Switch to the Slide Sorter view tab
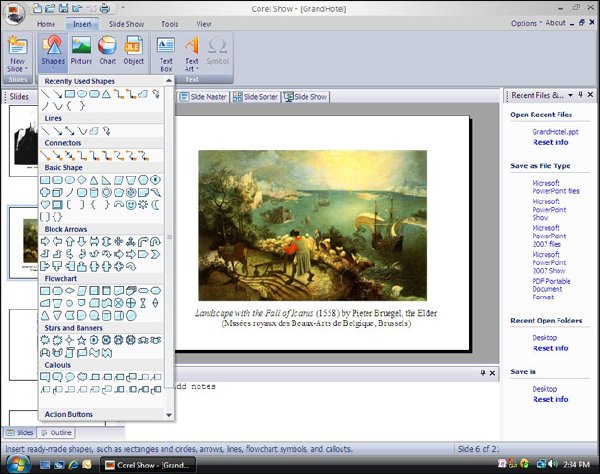600x474 pixels. 255,97
